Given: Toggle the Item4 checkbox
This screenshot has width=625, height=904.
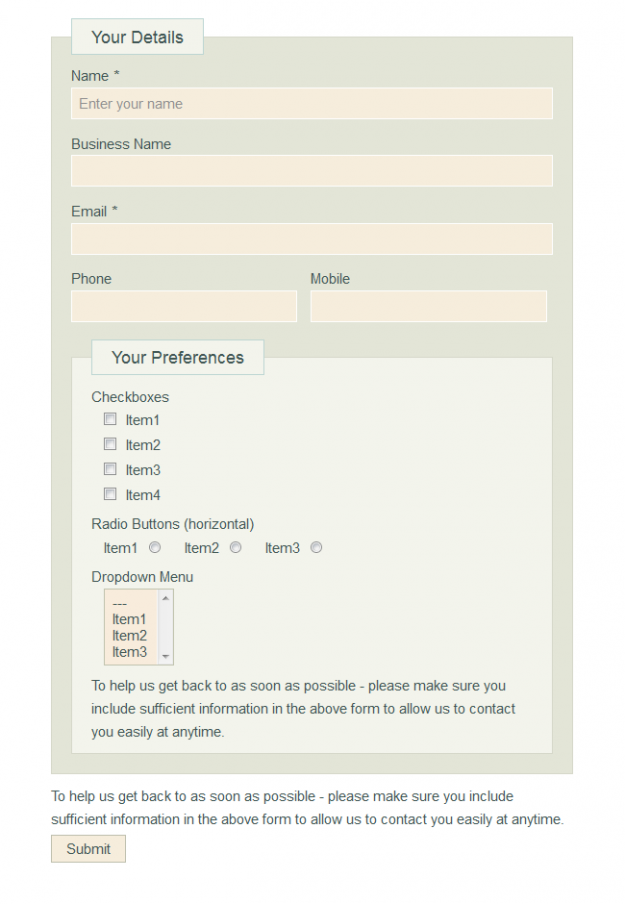Looking at the screenshot, I should pos(111,494).
